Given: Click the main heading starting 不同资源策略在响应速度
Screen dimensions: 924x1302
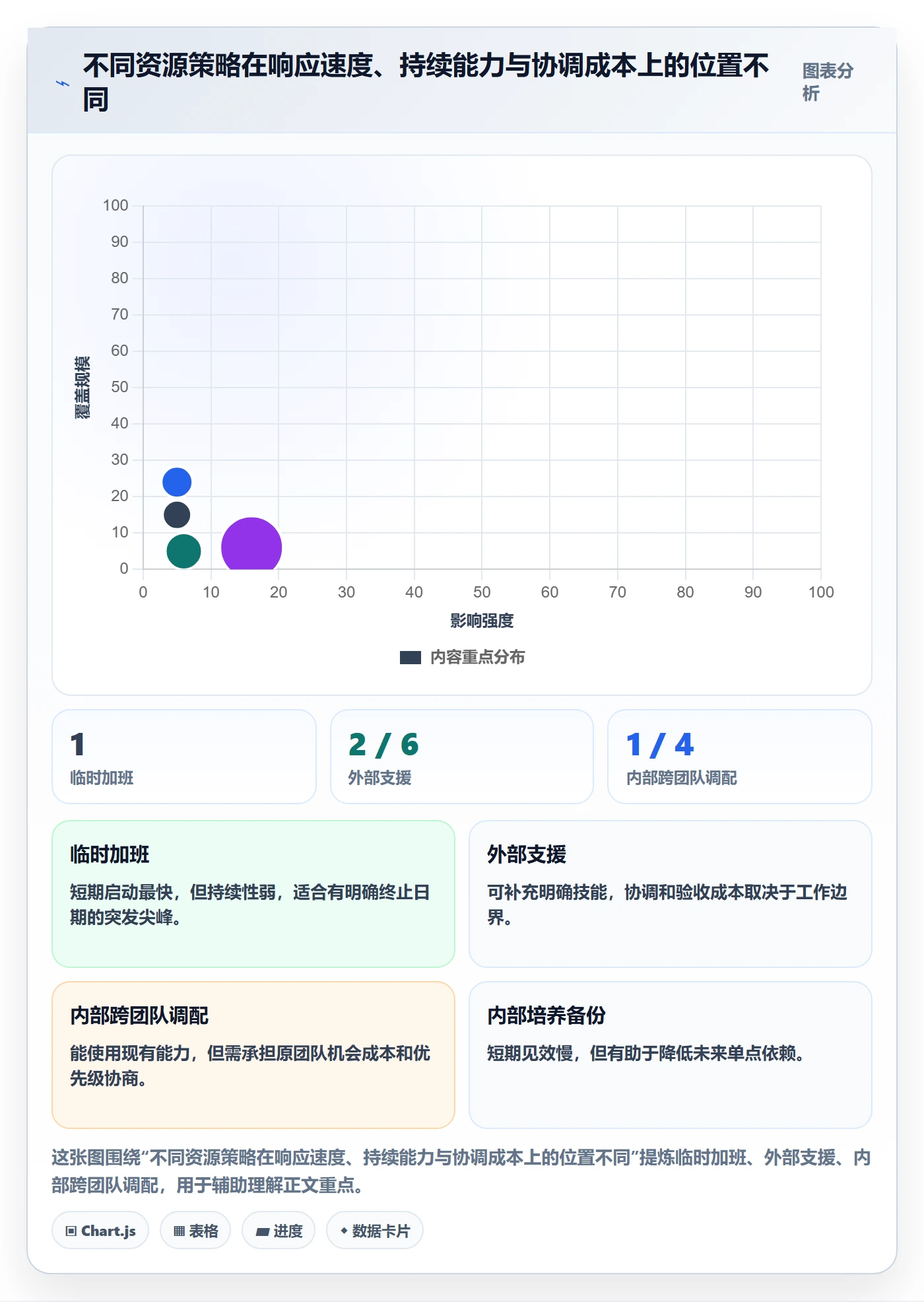Looking at the screenshot, I should tap(426, 83).
